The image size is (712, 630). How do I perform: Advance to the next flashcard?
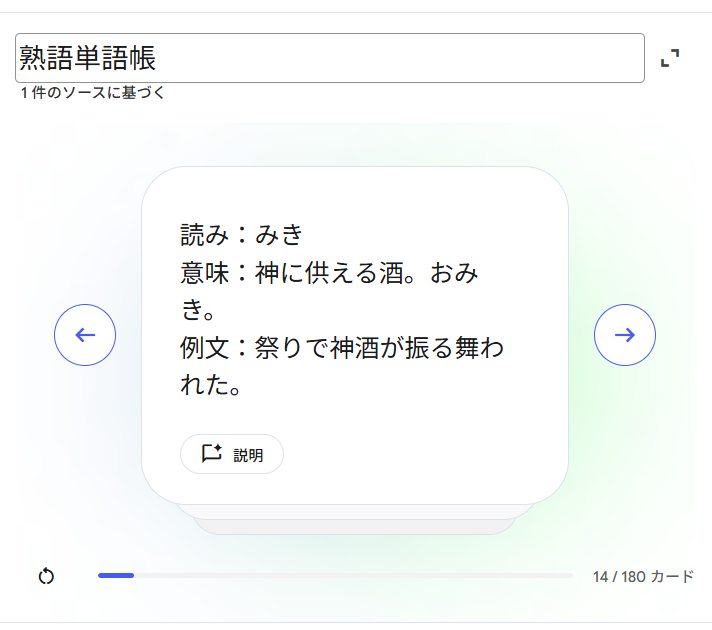625,335
